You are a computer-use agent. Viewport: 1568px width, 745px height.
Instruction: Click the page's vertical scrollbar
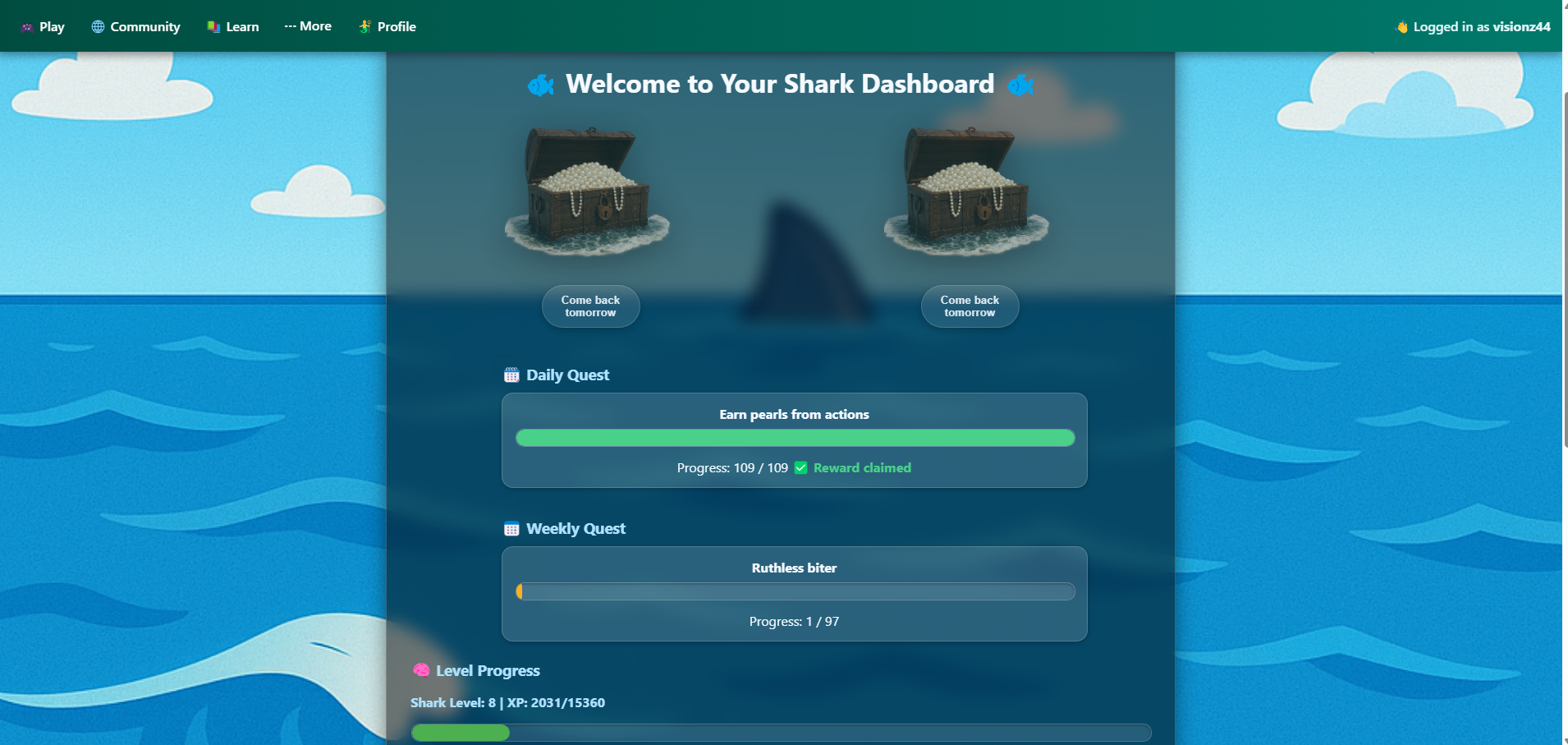[1565, 271]
